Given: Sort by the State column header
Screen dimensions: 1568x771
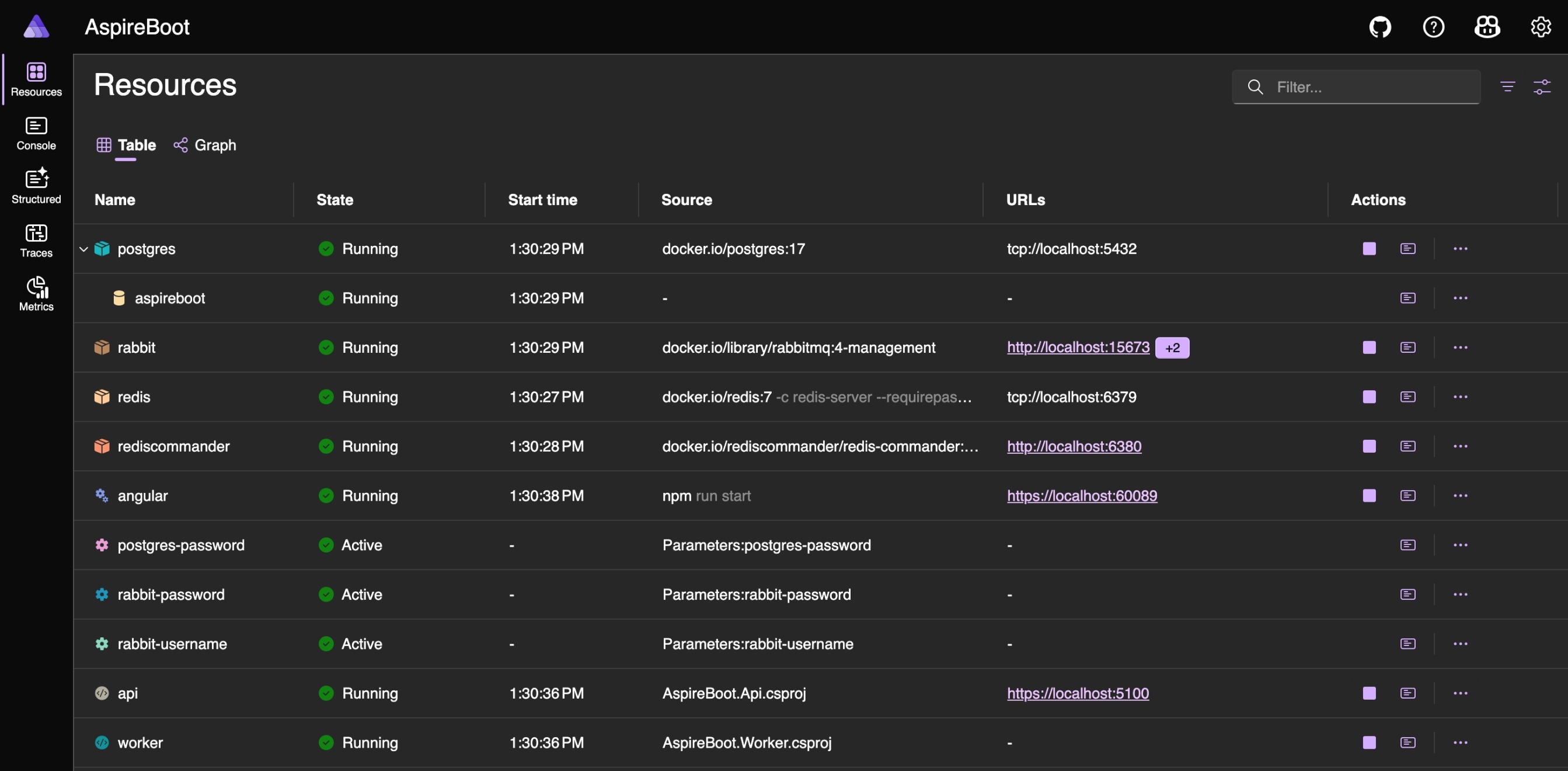Looking at the screenshot, I should [x=334, y=200].
